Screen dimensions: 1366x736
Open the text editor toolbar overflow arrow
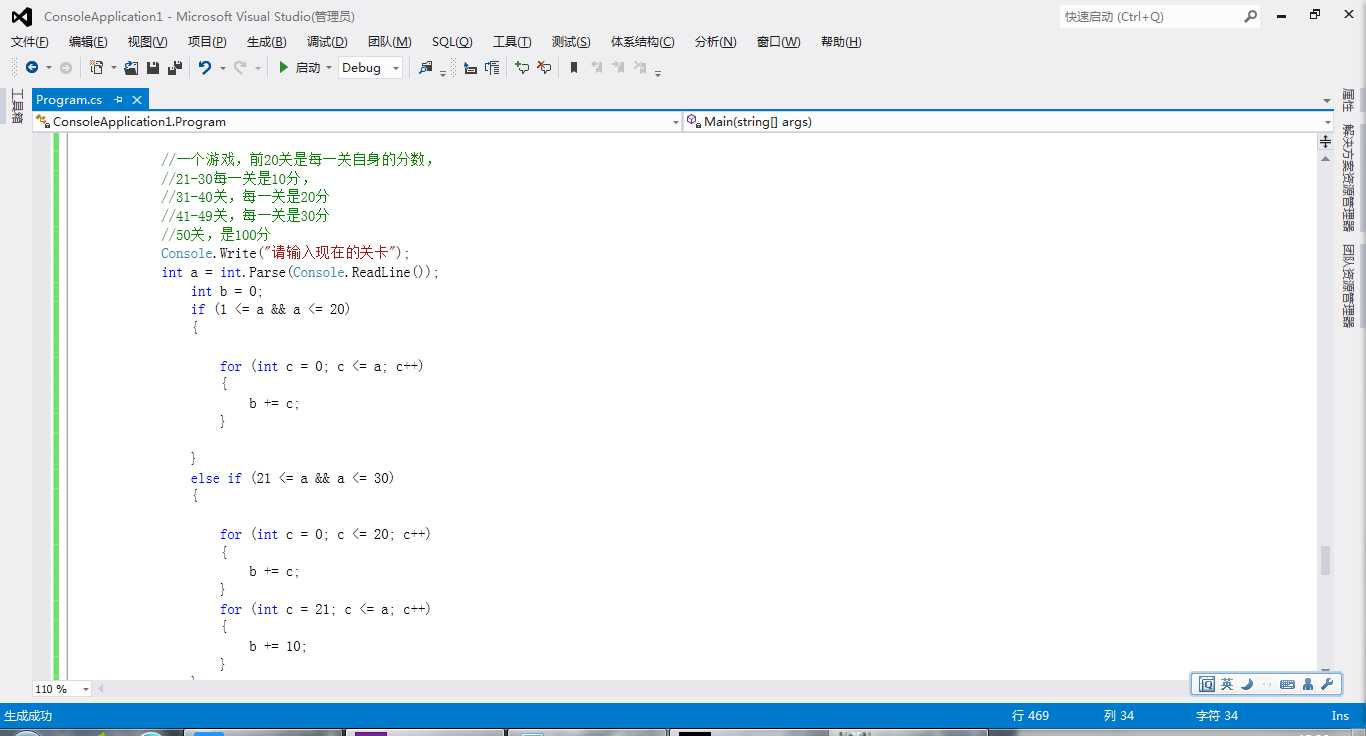658,71
